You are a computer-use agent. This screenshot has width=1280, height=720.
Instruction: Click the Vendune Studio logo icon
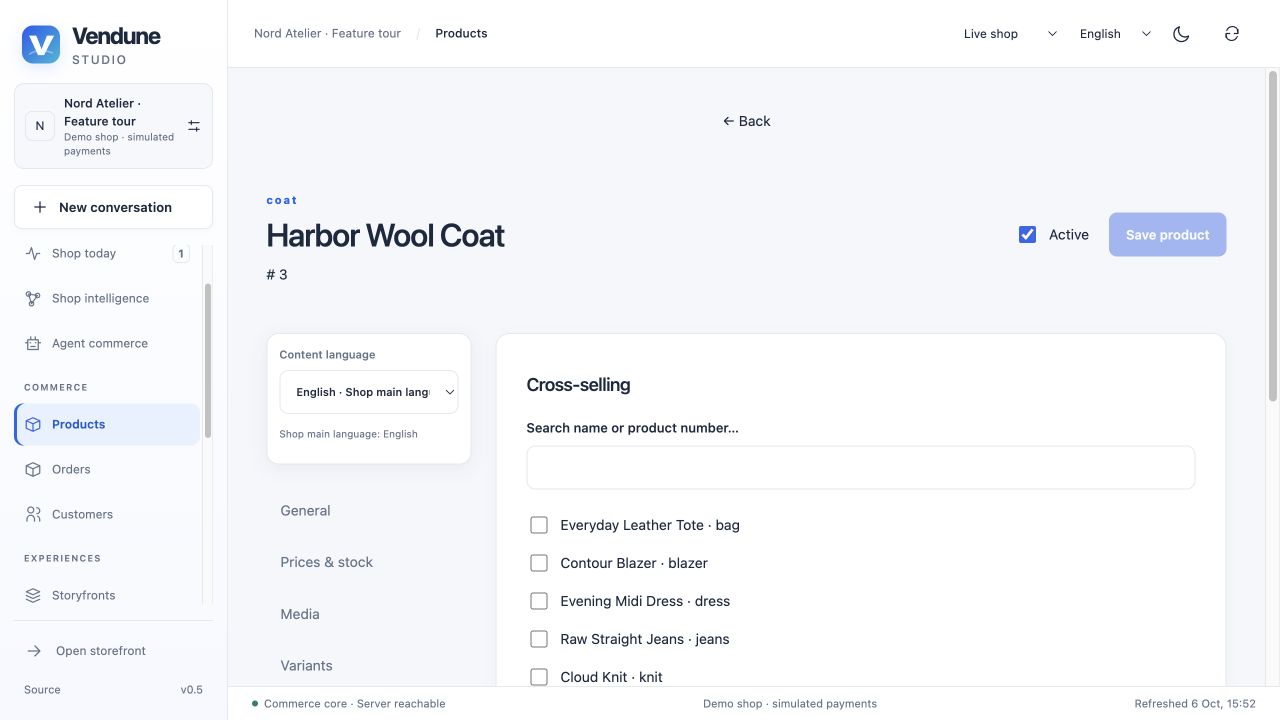coord(41,45)
